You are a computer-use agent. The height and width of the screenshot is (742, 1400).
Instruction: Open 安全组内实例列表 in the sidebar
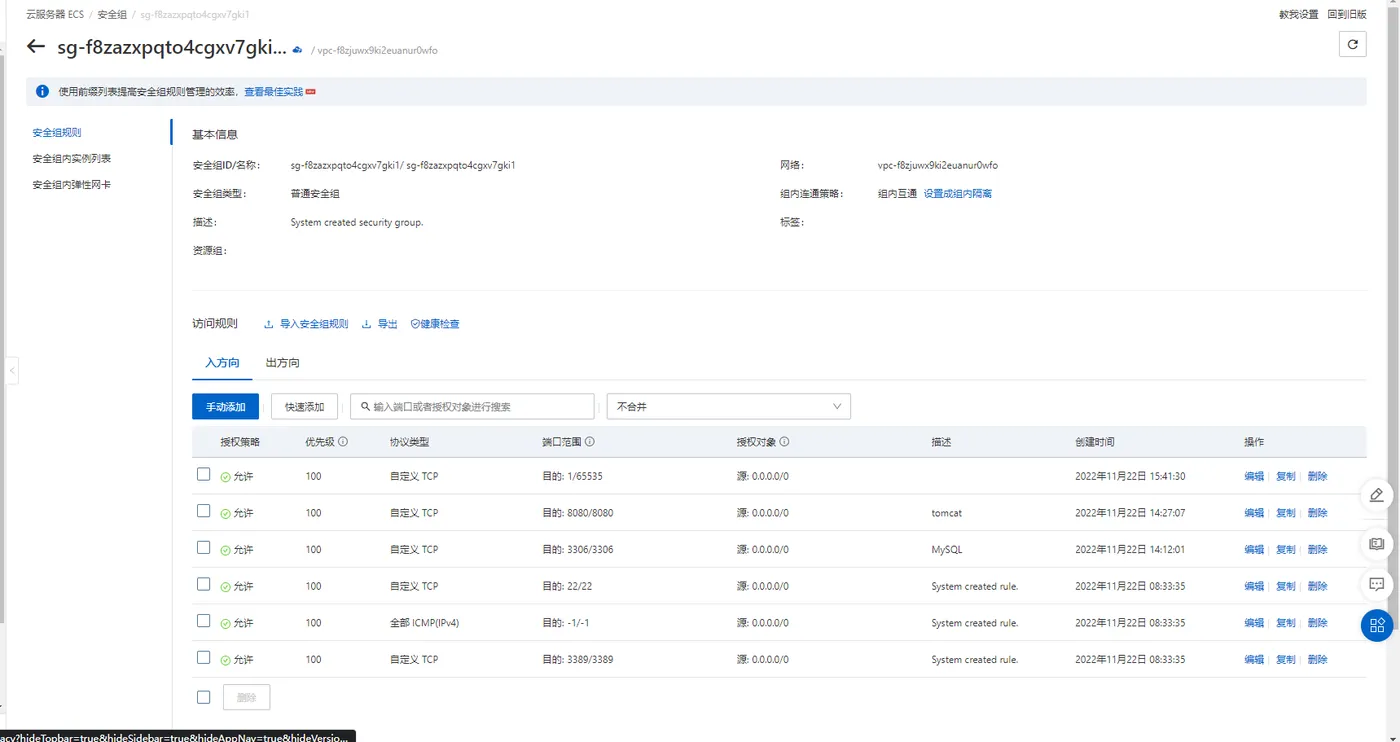coord(71,158)
